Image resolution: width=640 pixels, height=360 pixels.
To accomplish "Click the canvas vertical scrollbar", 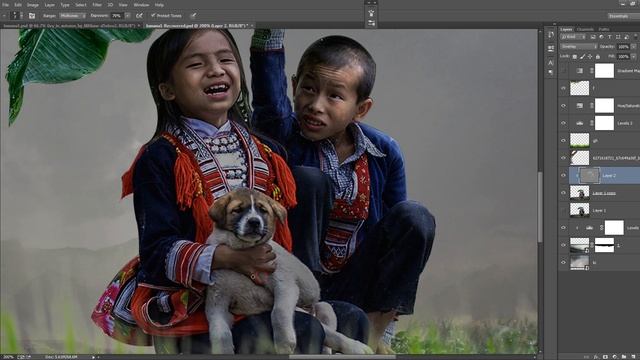I will [540, 207].
